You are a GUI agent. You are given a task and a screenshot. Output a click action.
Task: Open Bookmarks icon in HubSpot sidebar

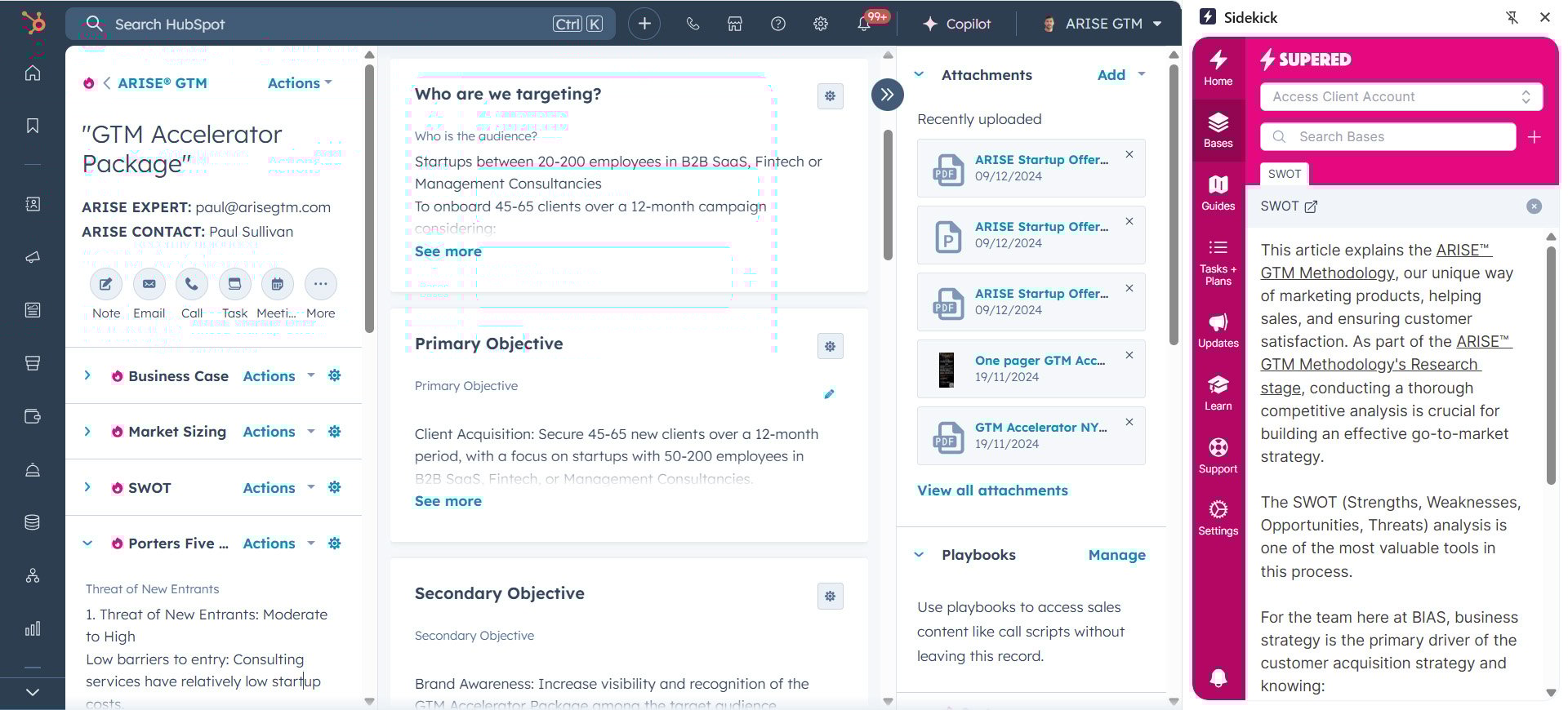coord(33,126)
